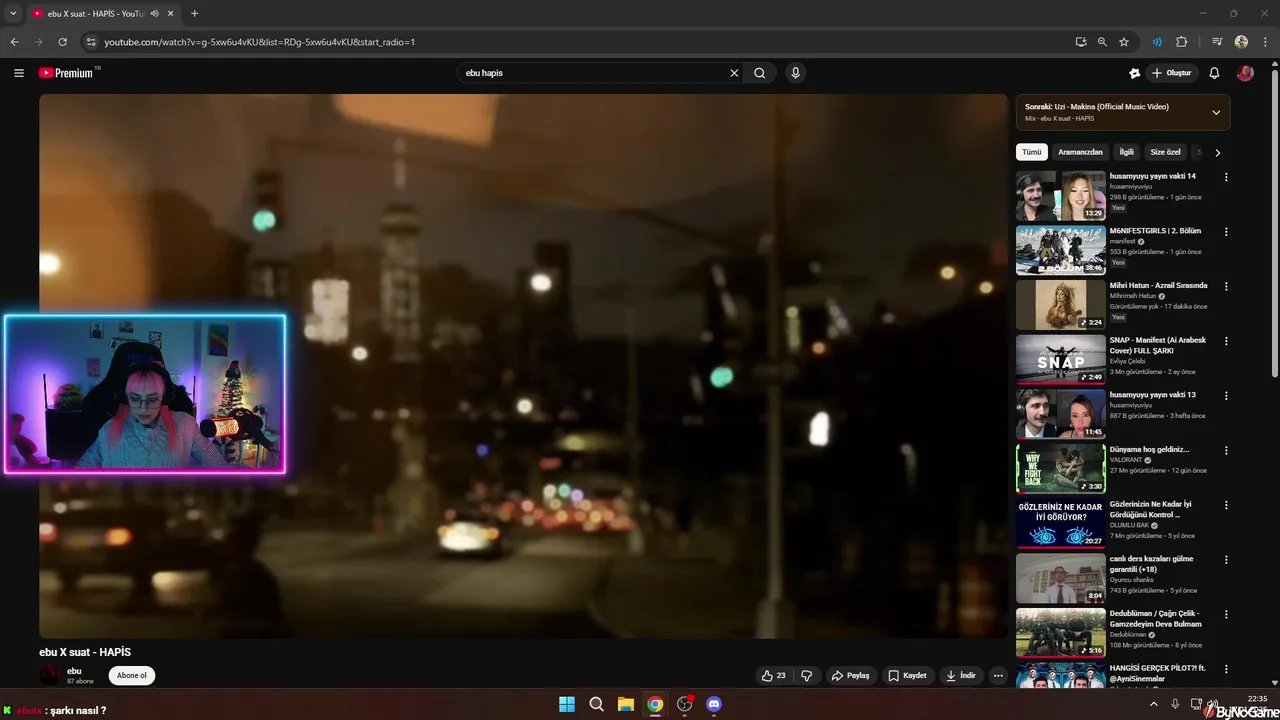Open options for husamyuyu yayın vakti 14

point(1226,177)
